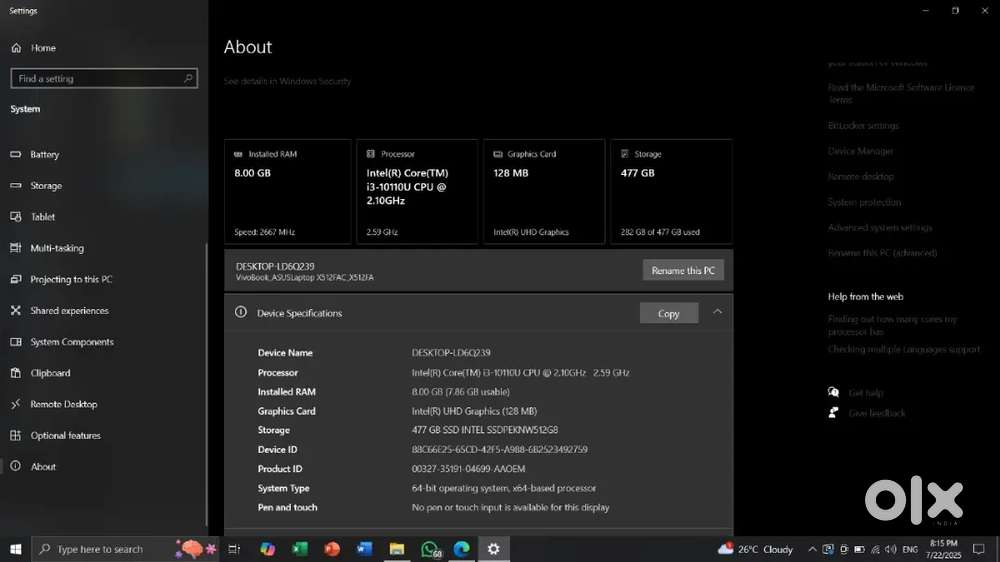
Task: Open Multi-tasking settings
Action: 57,248
